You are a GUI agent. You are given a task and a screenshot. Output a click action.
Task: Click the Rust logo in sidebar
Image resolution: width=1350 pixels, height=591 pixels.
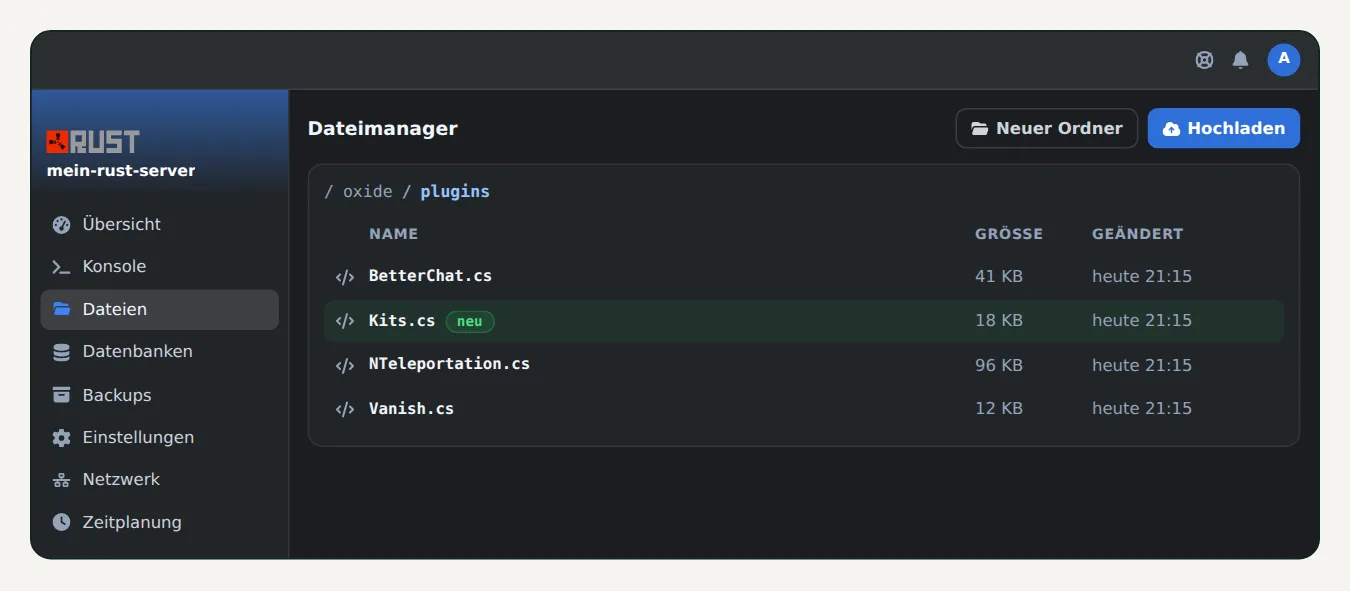point(93,142)
